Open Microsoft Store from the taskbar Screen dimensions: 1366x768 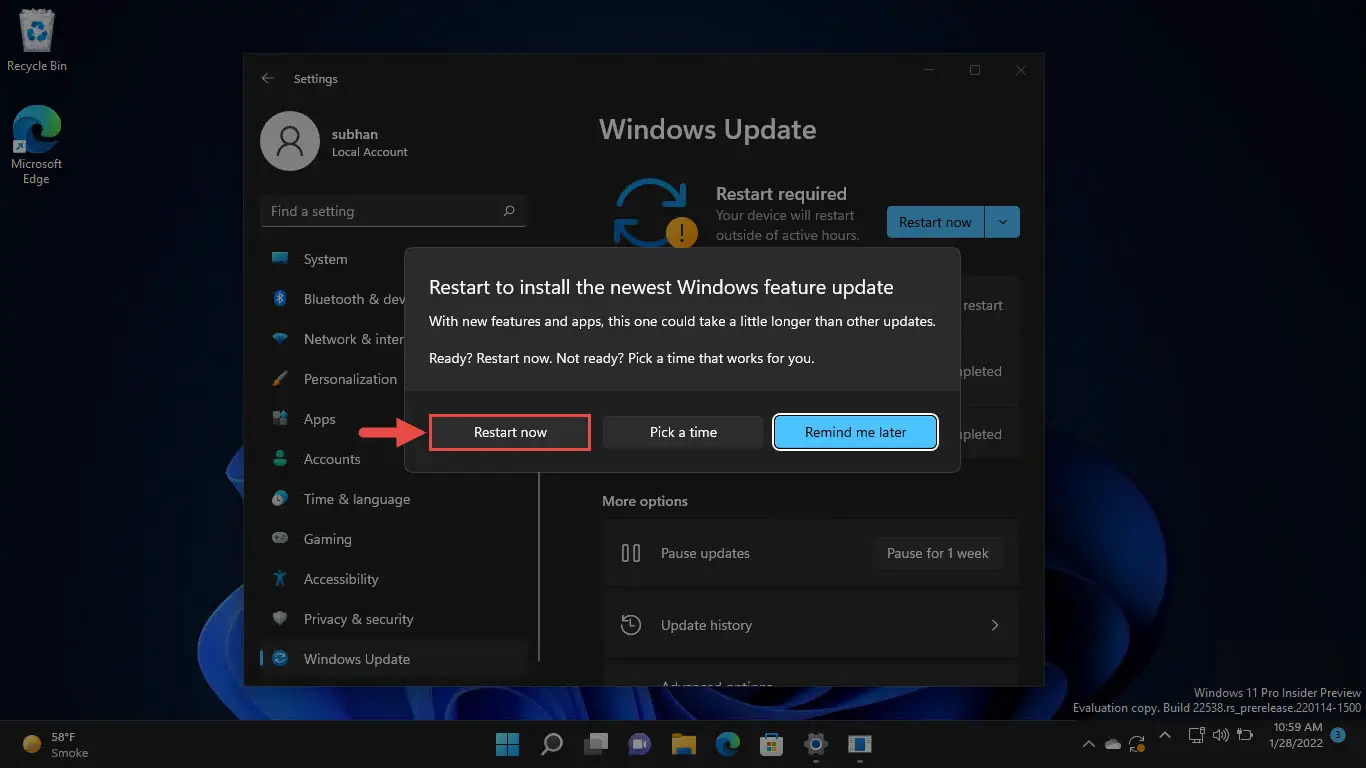pos(772,744)
